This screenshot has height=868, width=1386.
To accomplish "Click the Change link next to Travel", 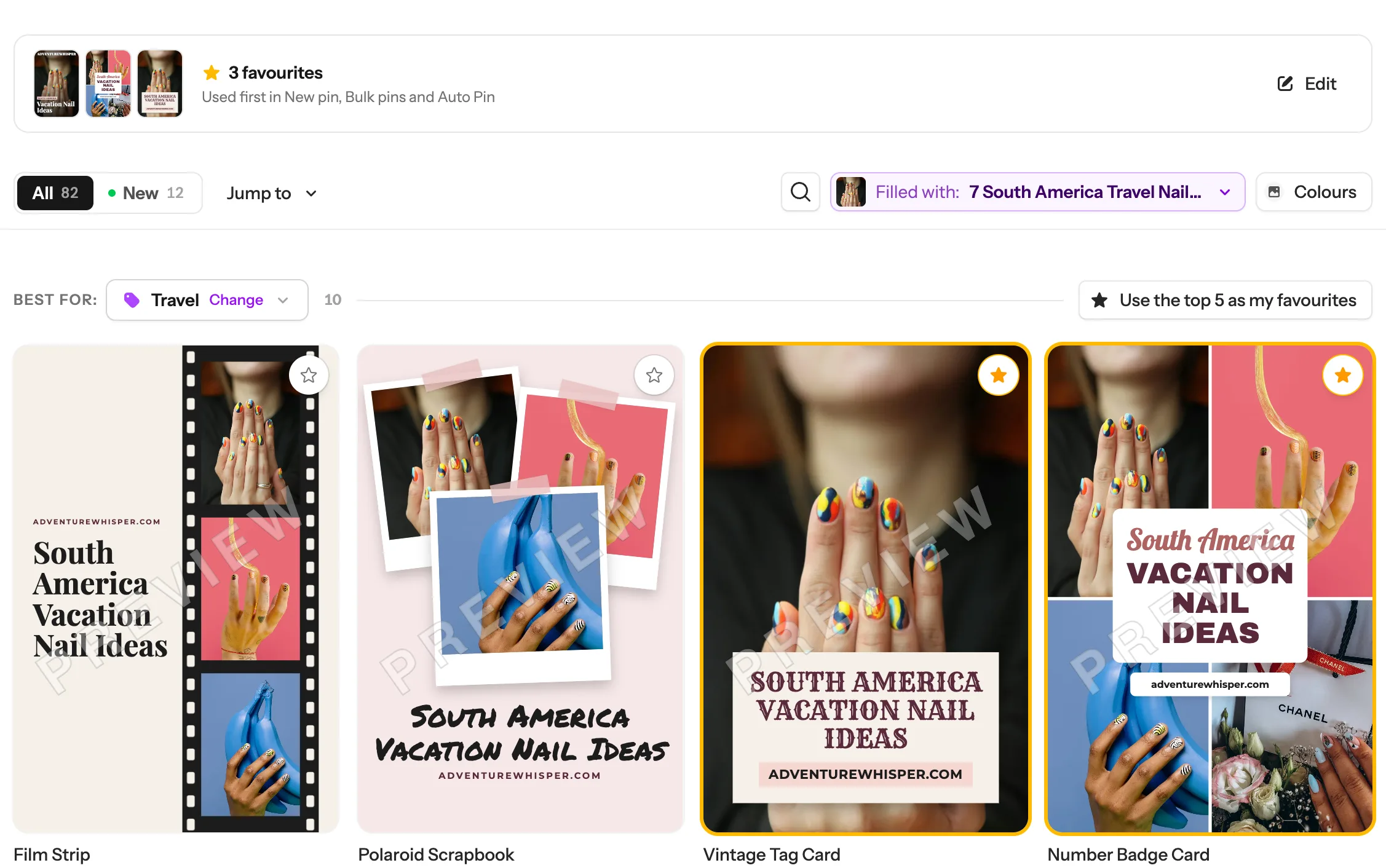I will pos(236,300).
